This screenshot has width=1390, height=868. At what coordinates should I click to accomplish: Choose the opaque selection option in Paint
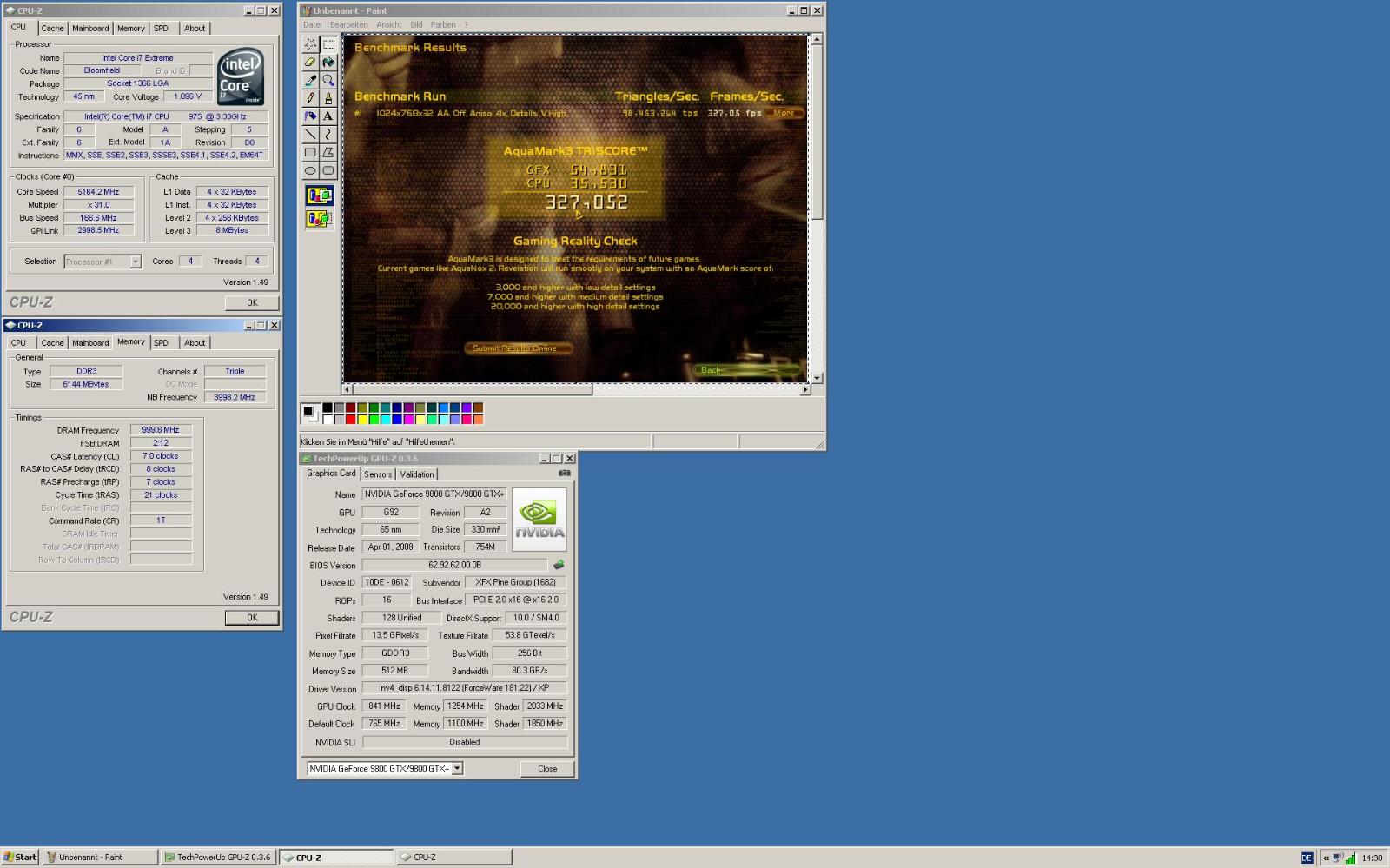[319, 195]
